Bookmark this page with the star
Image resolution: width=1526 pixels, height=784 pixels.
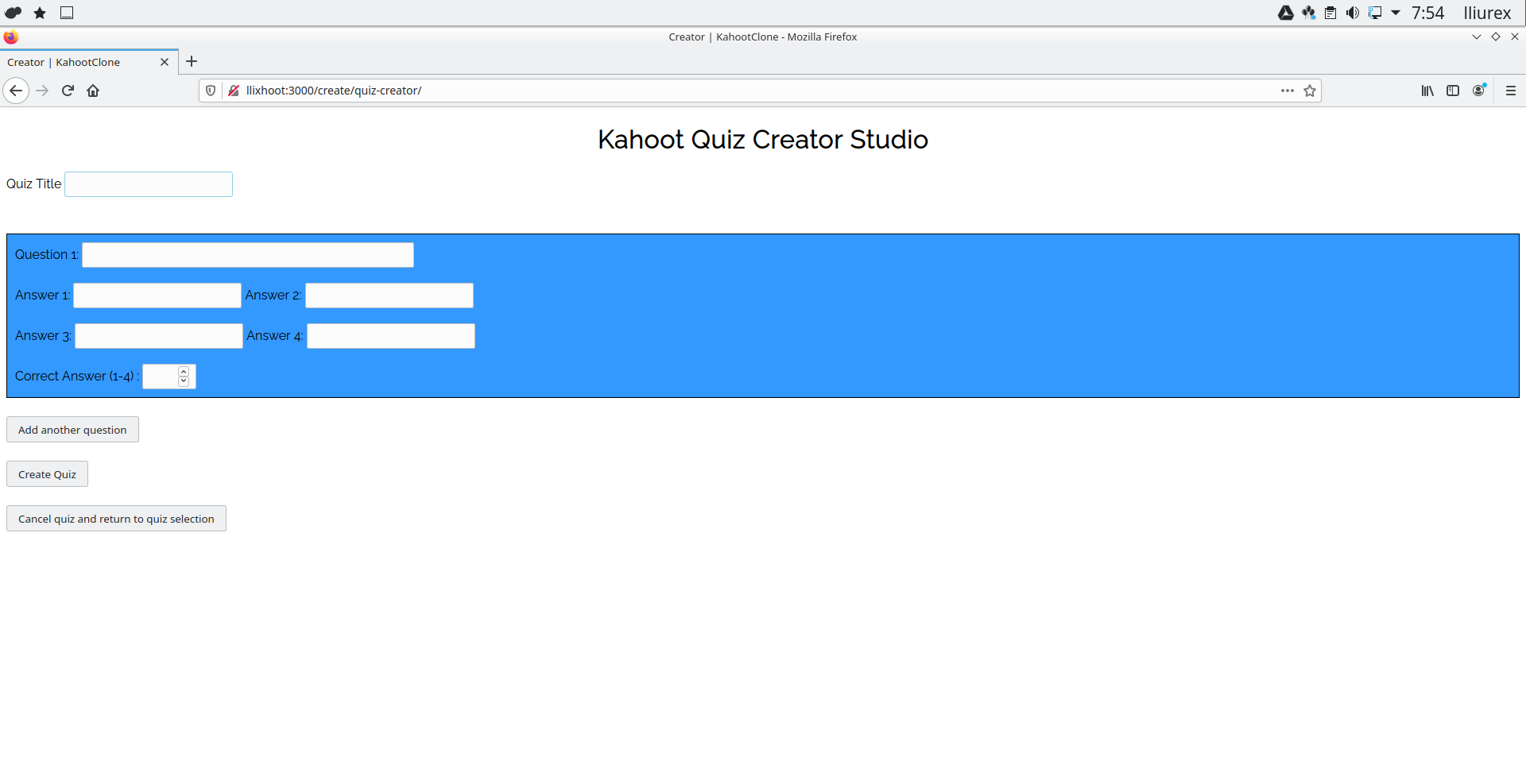pyautogui.click(x=1310, y=91)
